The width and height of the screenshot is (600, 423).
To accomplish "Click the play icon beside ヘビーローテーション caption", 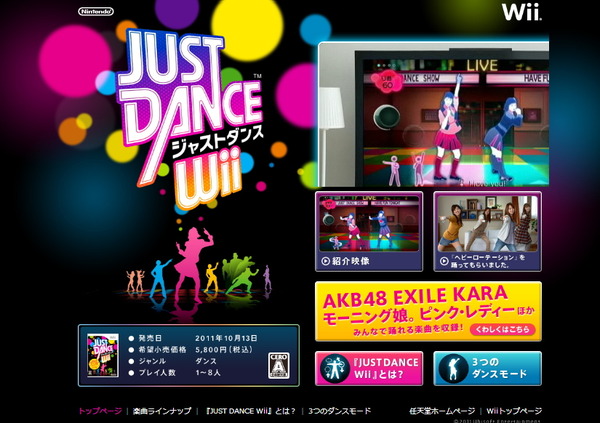I will coord(444,261).
